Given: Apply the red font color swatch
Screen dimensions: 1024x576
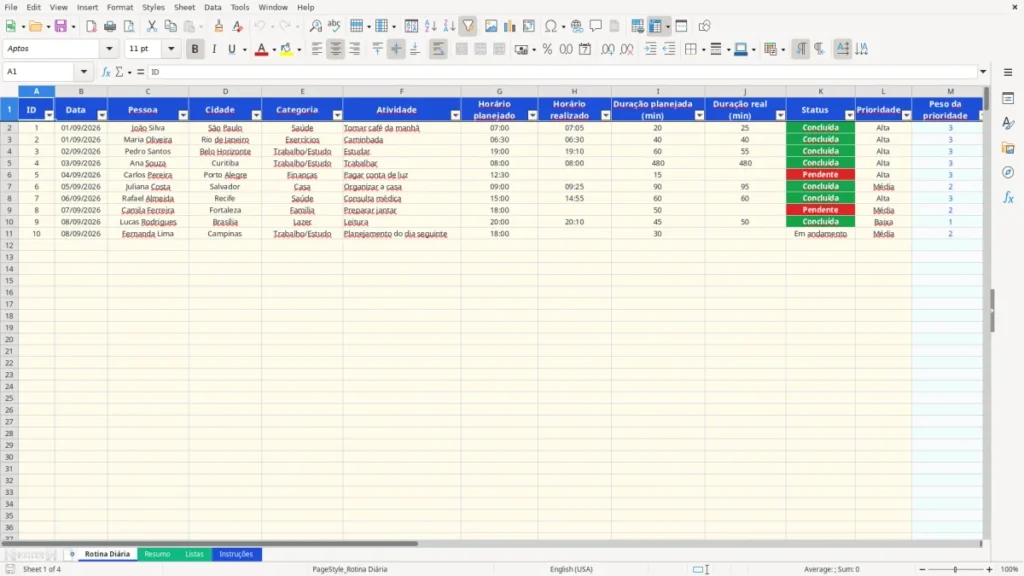Looking at the screenshot, I should [x=261, y=49].
